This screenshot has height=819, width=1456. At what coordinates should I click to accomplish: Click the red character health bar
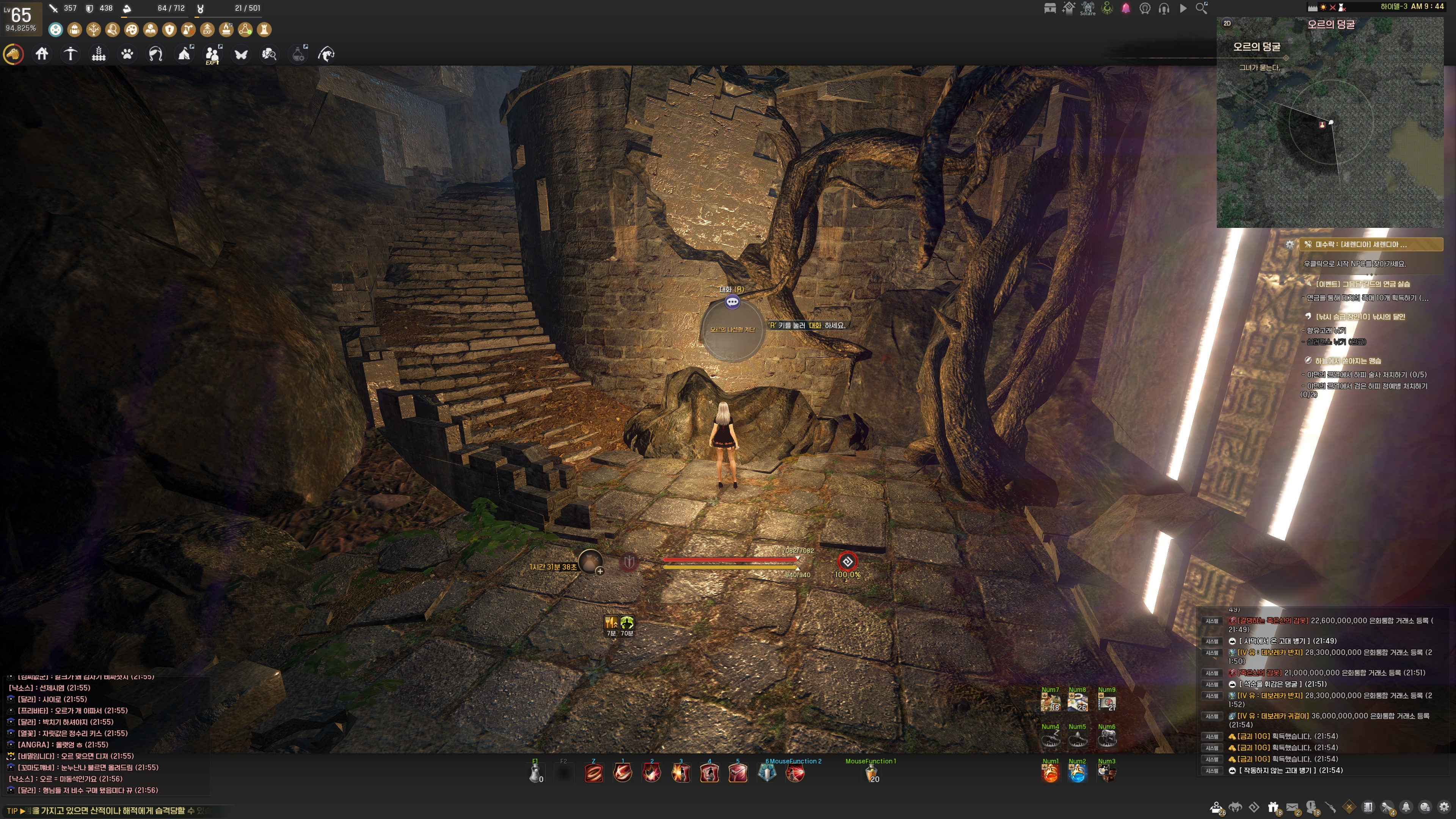click(729, 560)
